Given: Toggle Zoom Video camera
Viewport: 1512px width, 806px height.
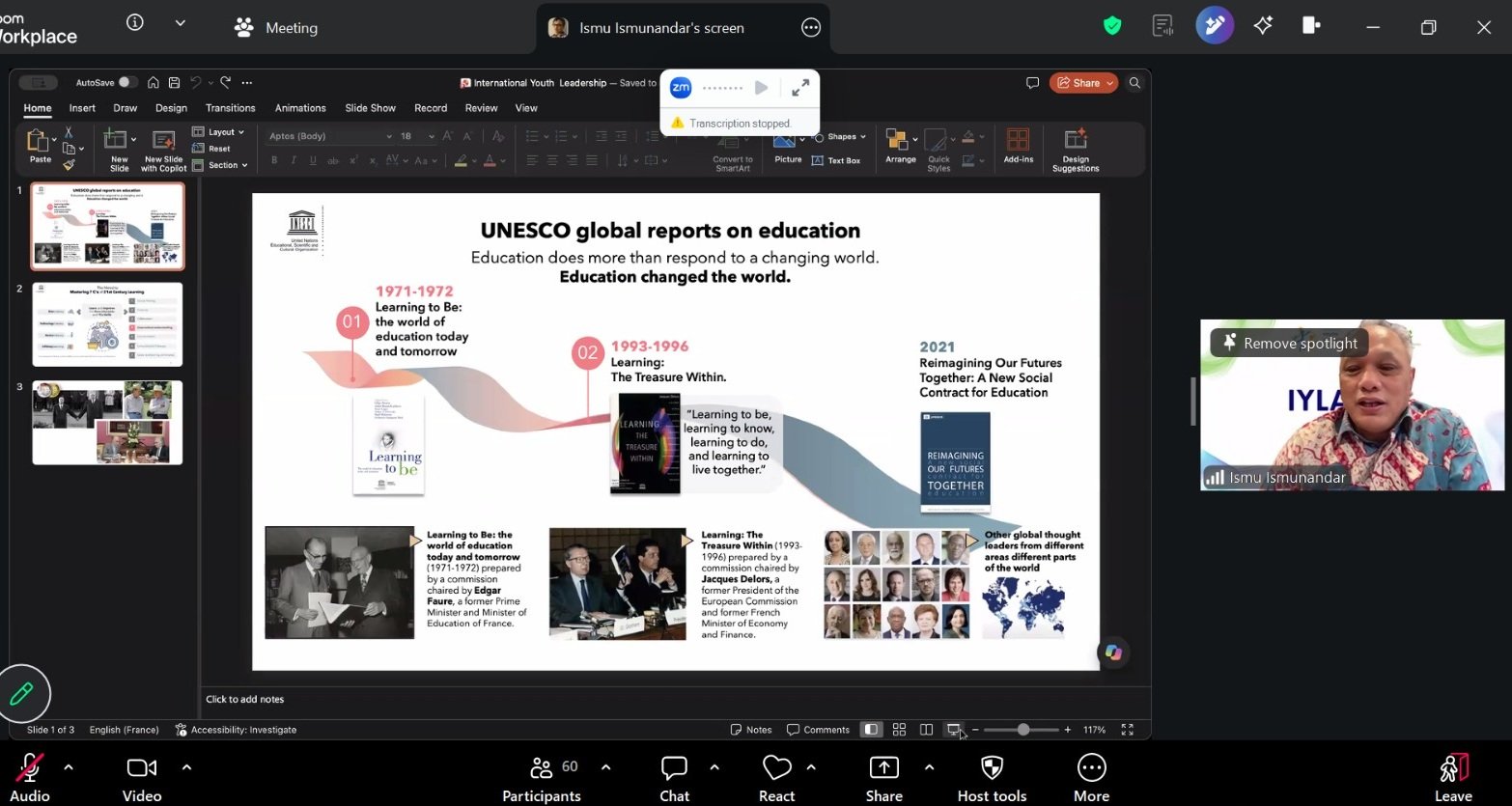Looking at the screenshot, I should pos(142,779).
